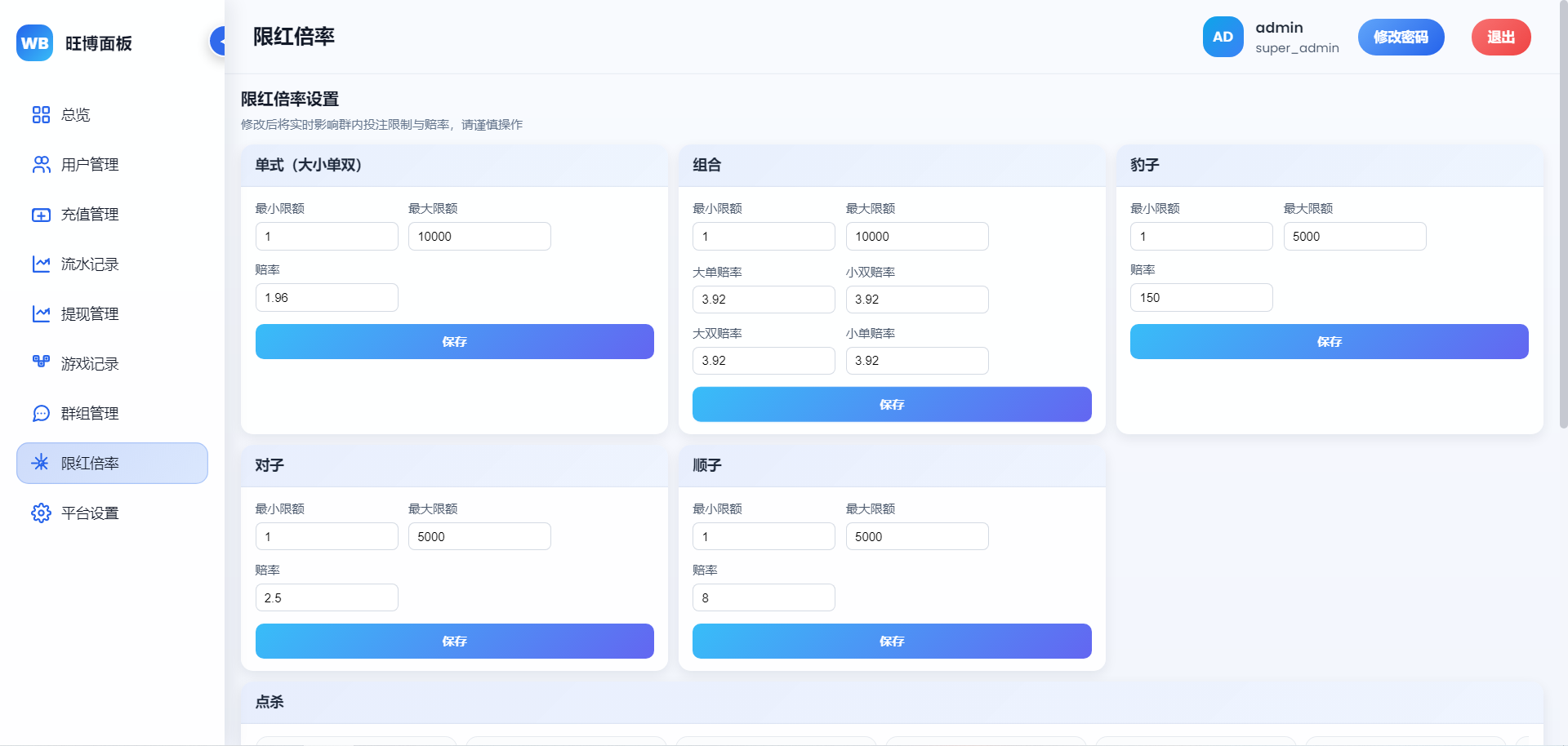The width and height of the screenshot is (1568, 746).
Task: Click the flow records chart icon
Action: click(x=41, y=264)
